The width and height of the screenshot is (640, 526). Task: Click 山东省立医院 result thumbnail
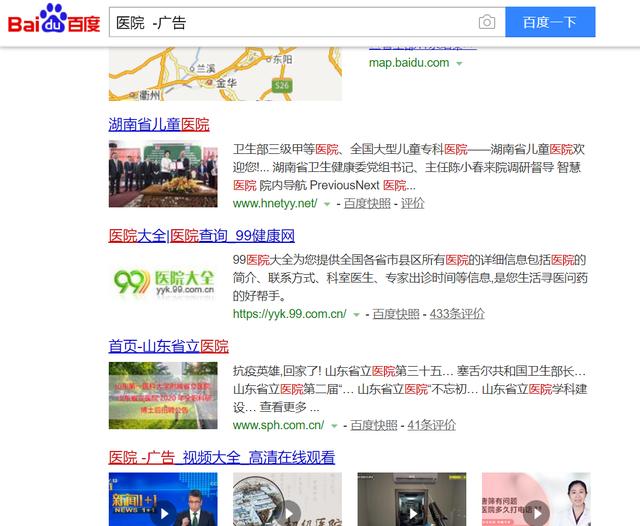coord(163,395)
